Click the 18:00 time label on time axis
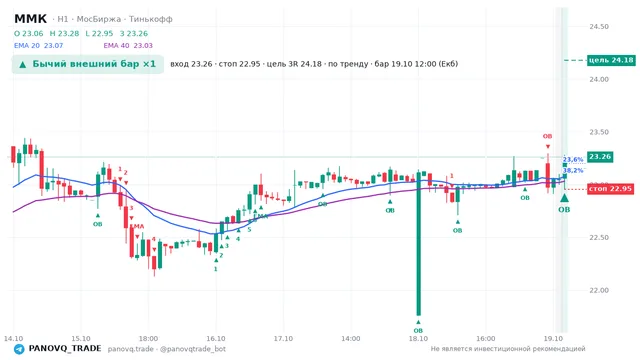Screen dimensions: 640x360 click(148, 338)
